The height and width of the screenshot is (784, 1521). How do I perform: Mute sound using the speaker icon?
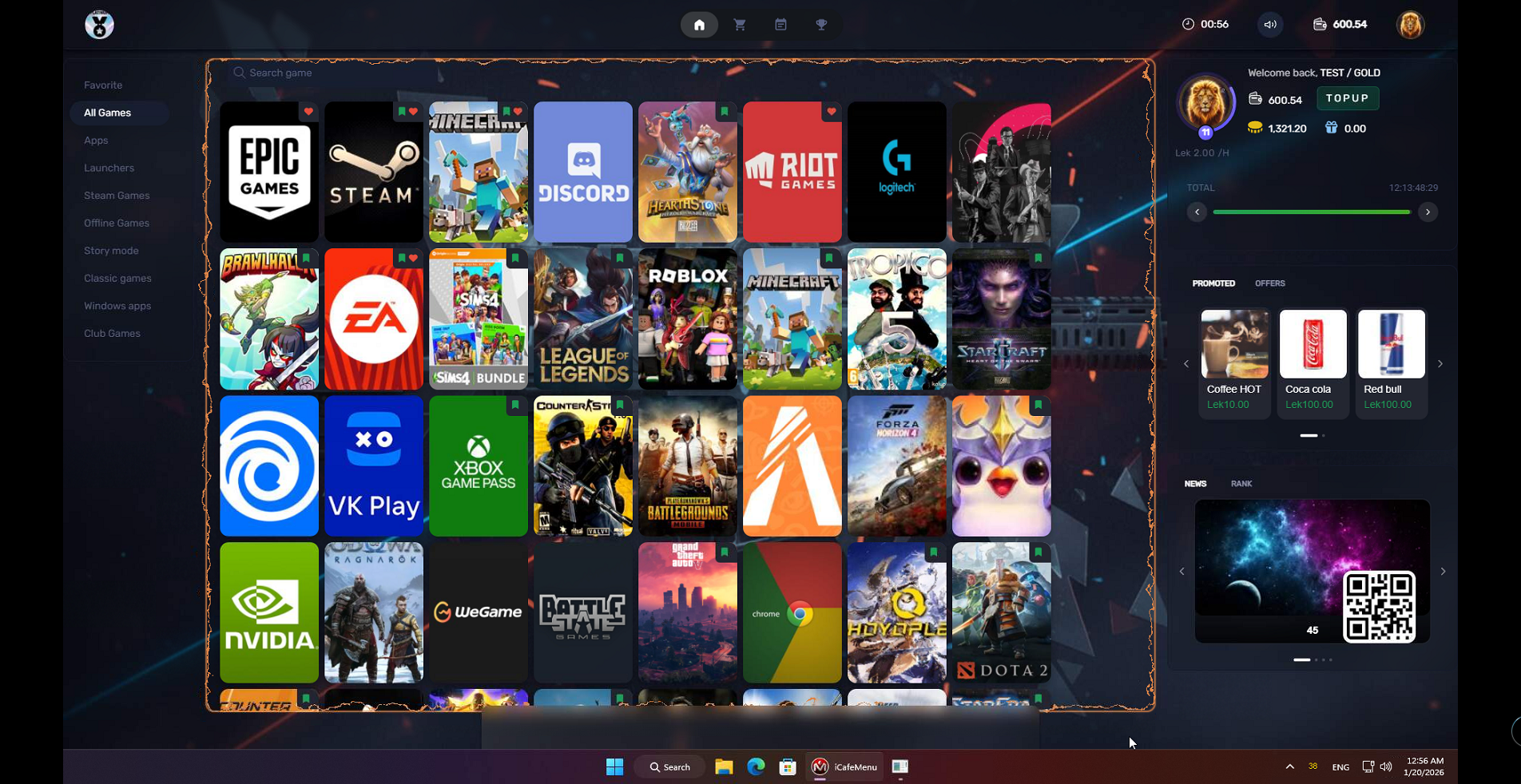pos(1270,25)
